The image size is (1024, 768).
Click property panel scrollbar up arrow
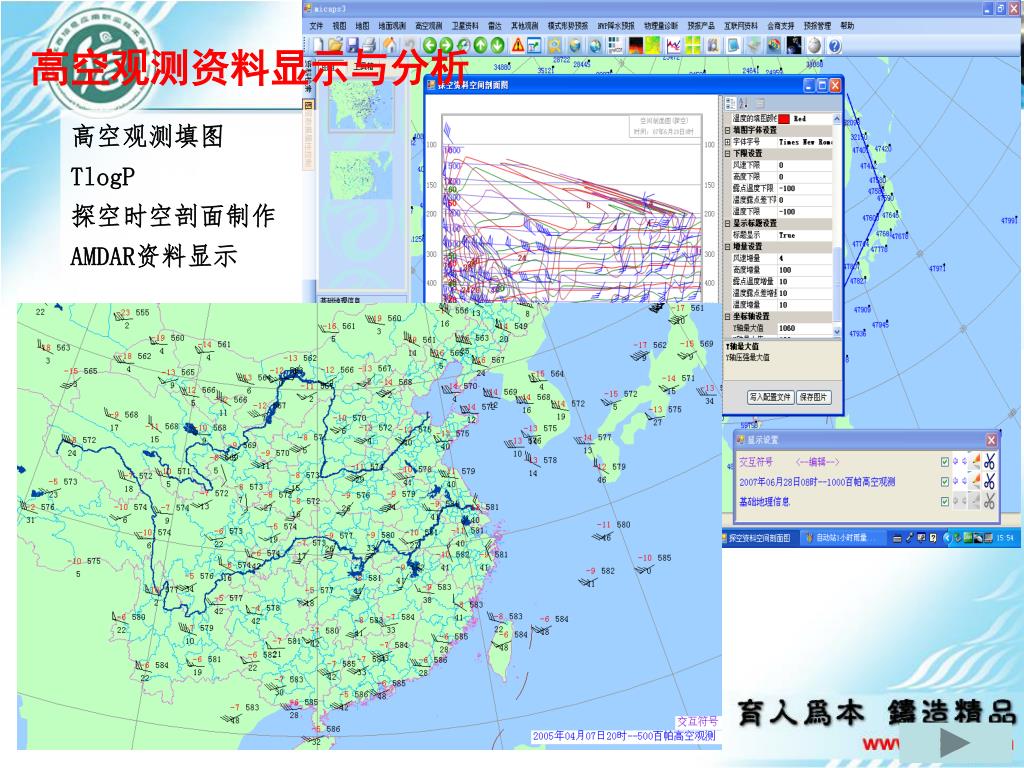point(837,119)
